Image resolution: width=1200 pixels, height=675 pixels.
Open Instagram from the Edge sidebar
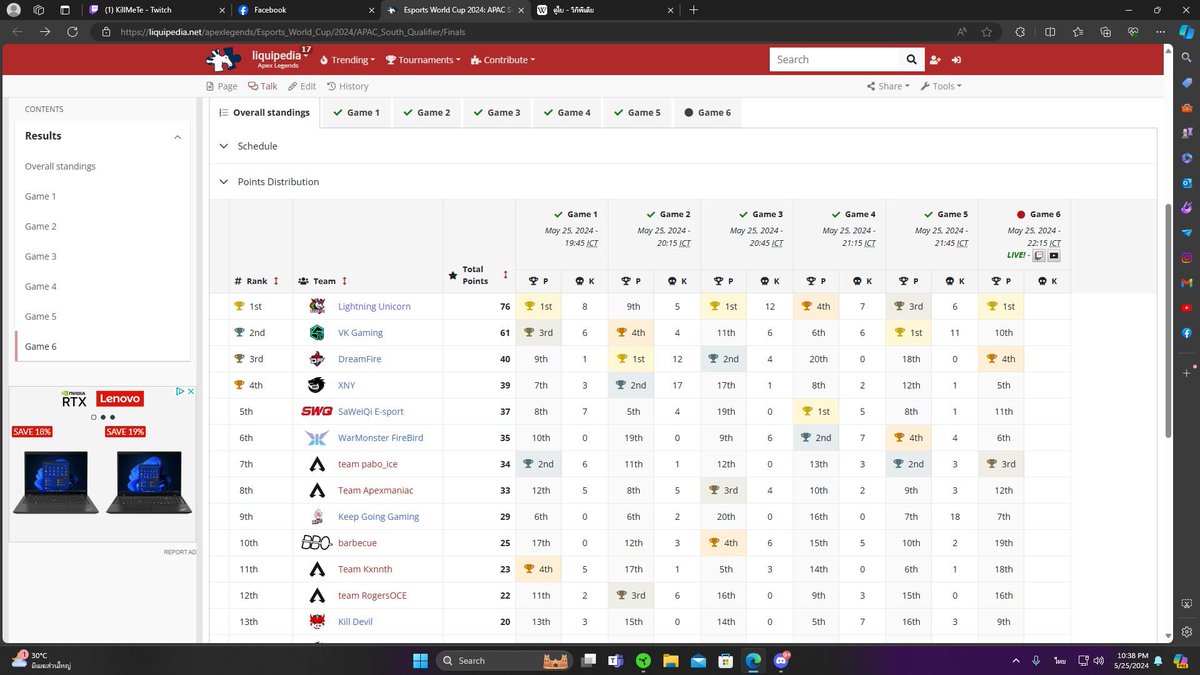click(1186, 258)
